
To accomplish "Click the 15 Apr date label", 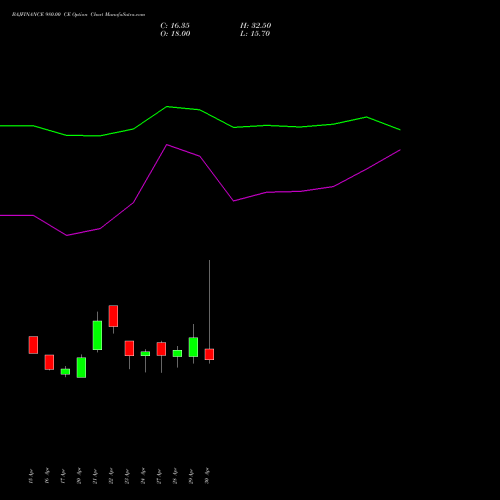I will click(31, 476).
